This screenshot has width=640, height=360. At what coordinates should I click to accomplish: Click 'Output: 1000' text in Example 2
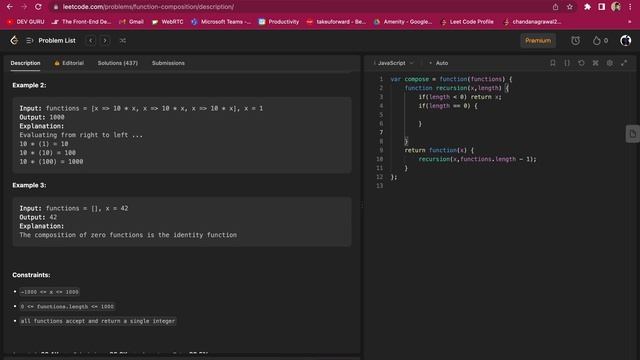[42, 117]
